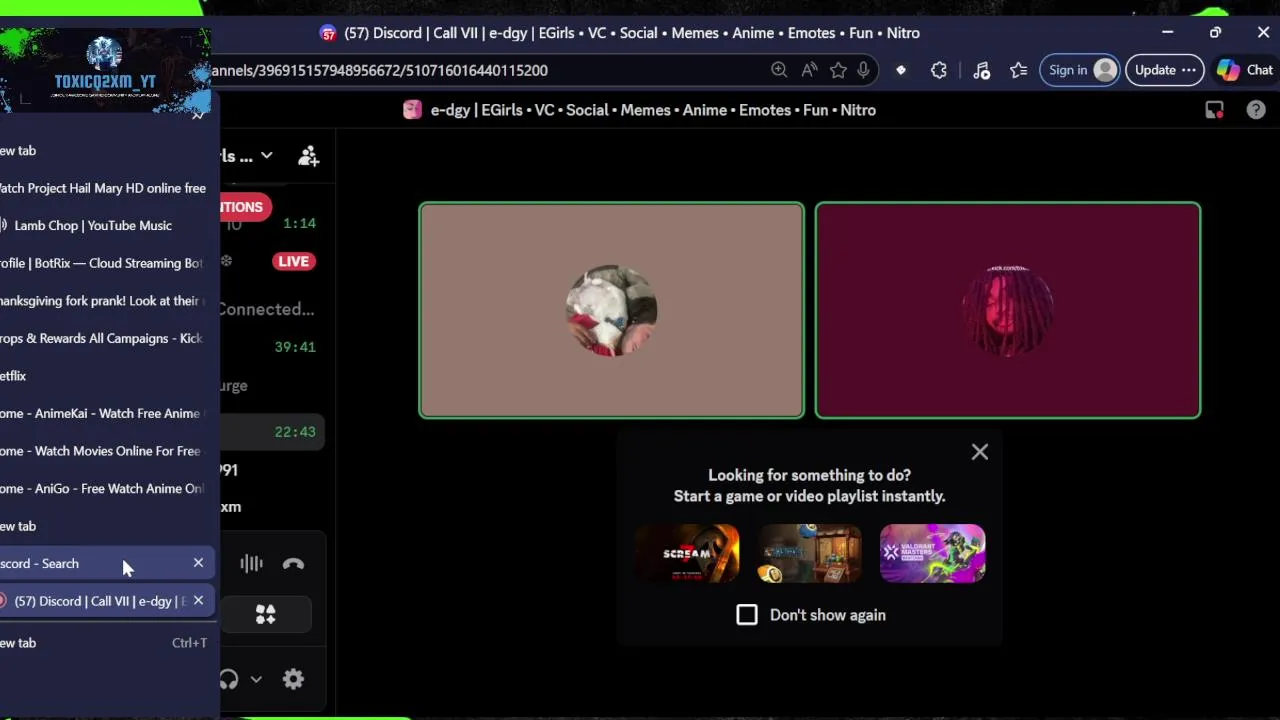Screen dimensions: 1280x720
Task: Click the Sign in profile button
Action: tap(1079, 70)
